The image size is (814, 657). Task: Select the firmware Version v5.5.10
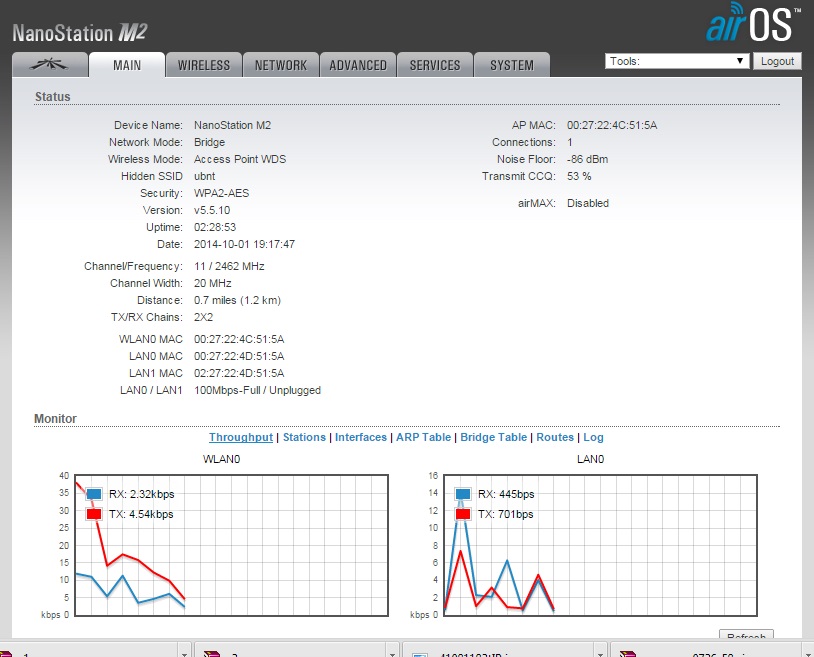(x=212, y=210)
